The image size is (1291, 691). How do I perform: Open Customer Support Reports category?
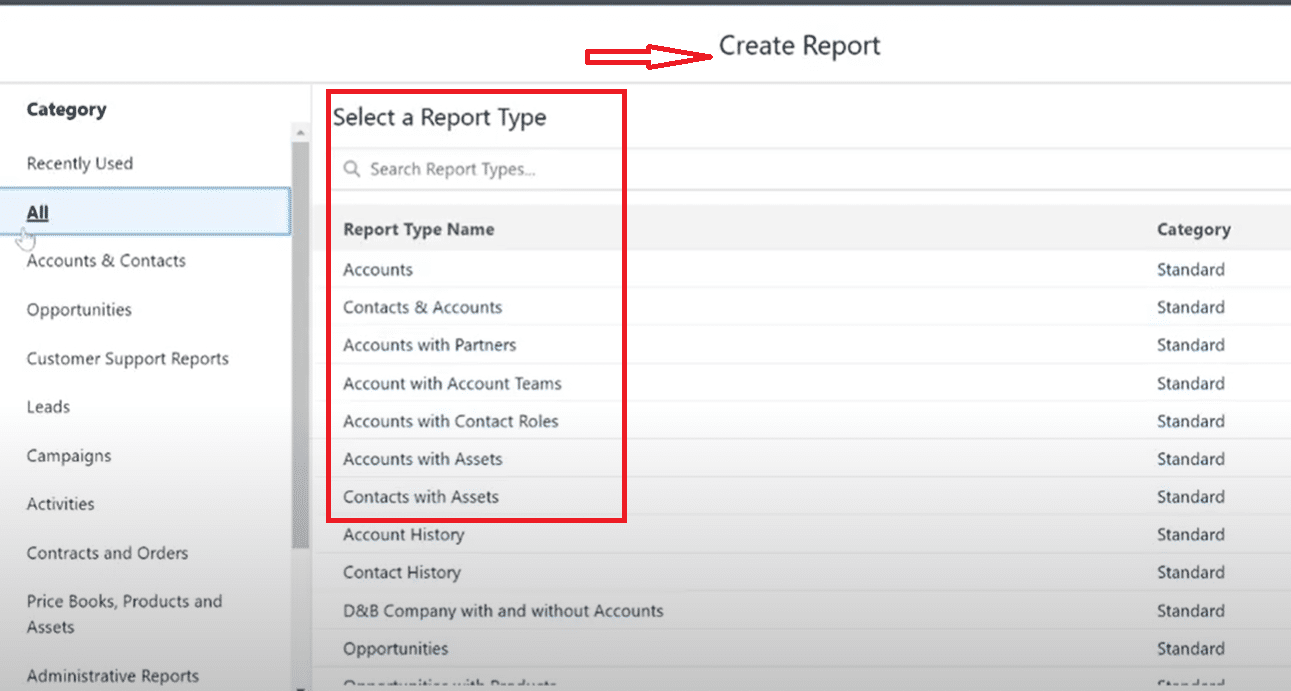pos(128,358)
